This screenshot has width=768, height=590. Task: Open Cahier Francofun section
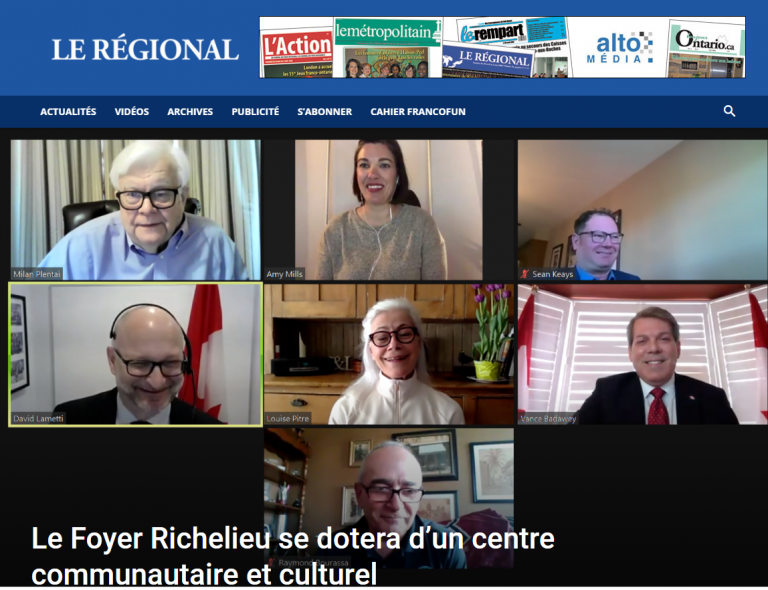pos(418,112)
